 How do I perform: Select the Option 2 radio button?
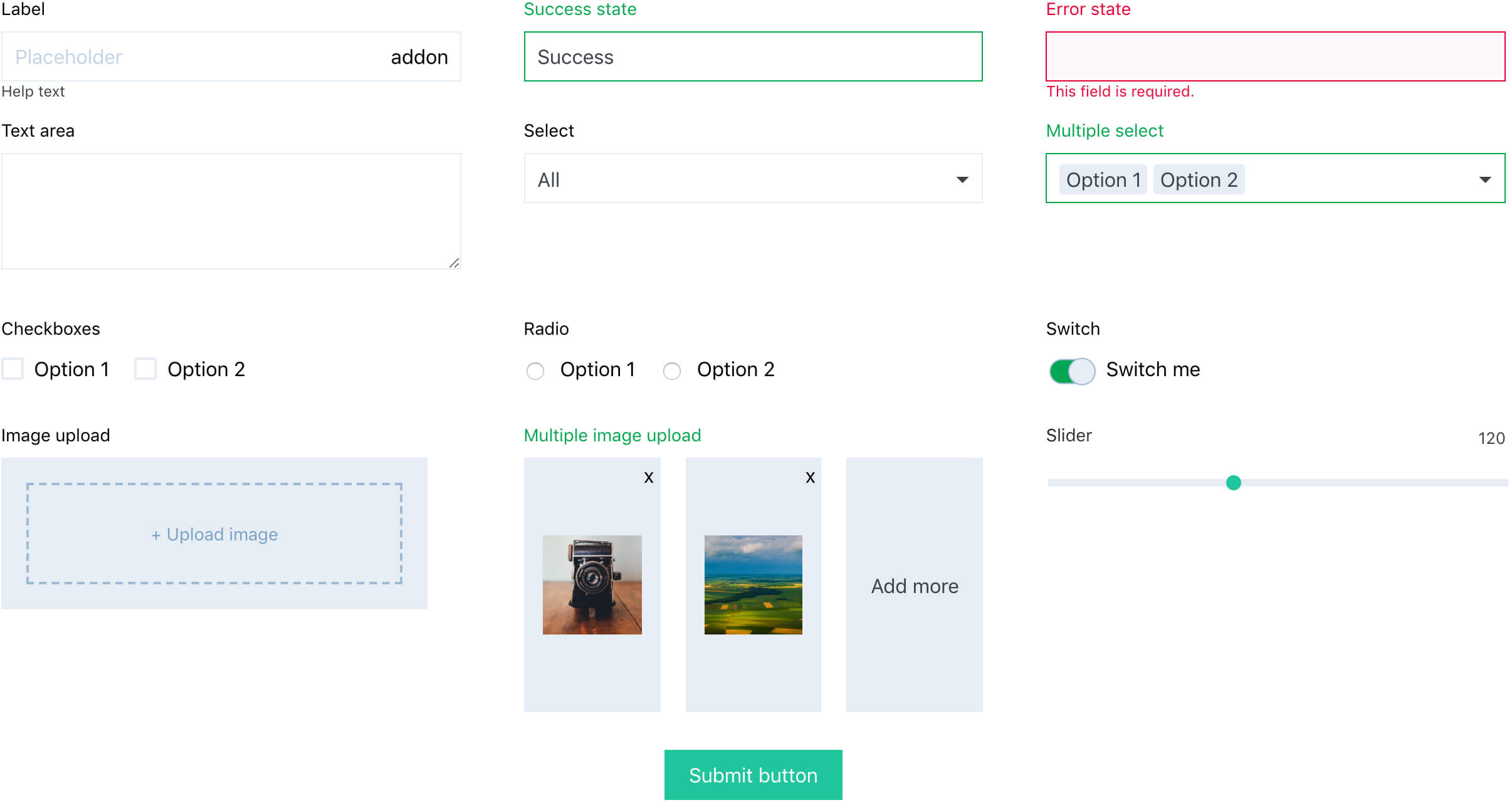[672, 371]
